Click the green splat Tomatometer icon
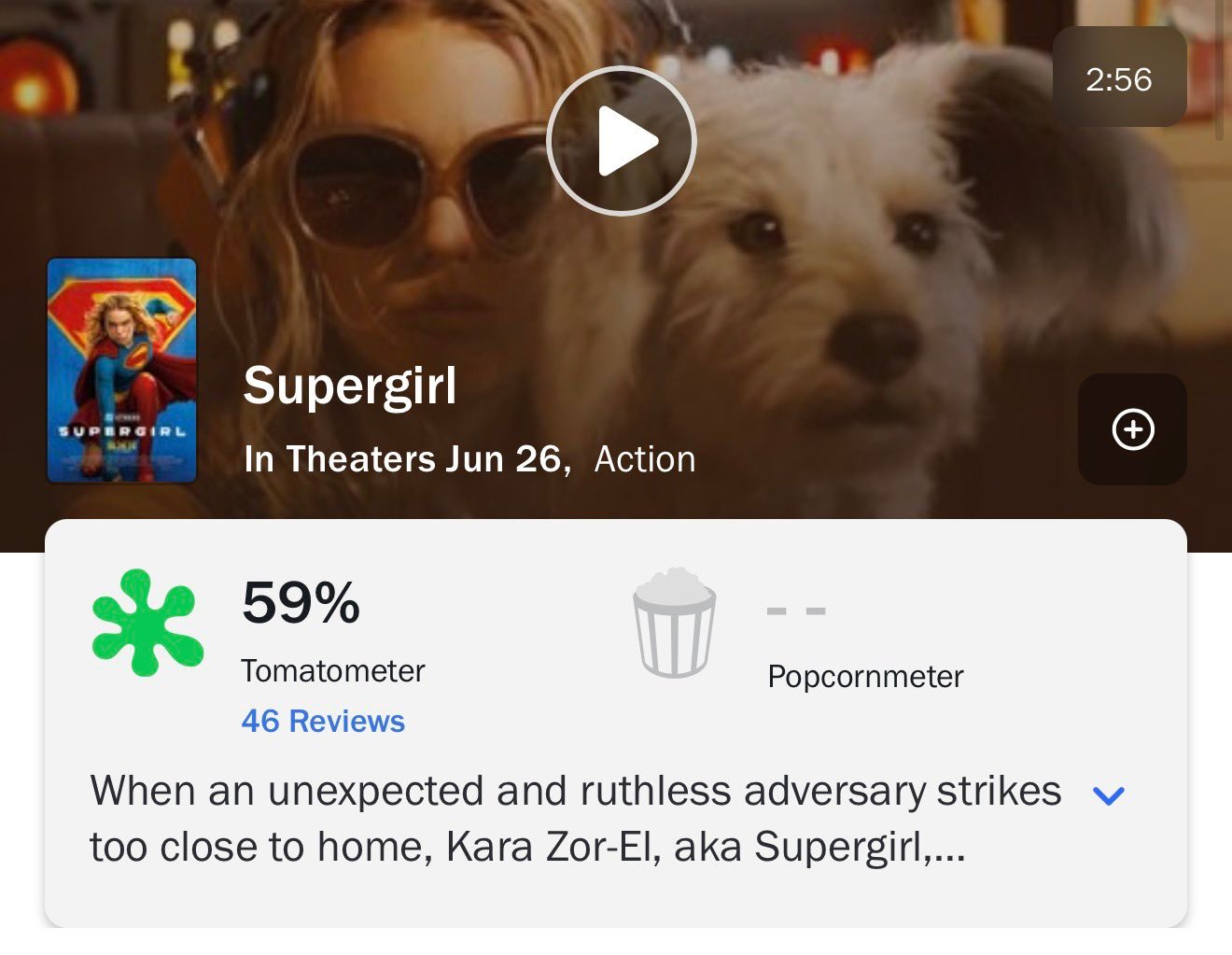This screenshot has width=1232, height=955. point(147,622)
